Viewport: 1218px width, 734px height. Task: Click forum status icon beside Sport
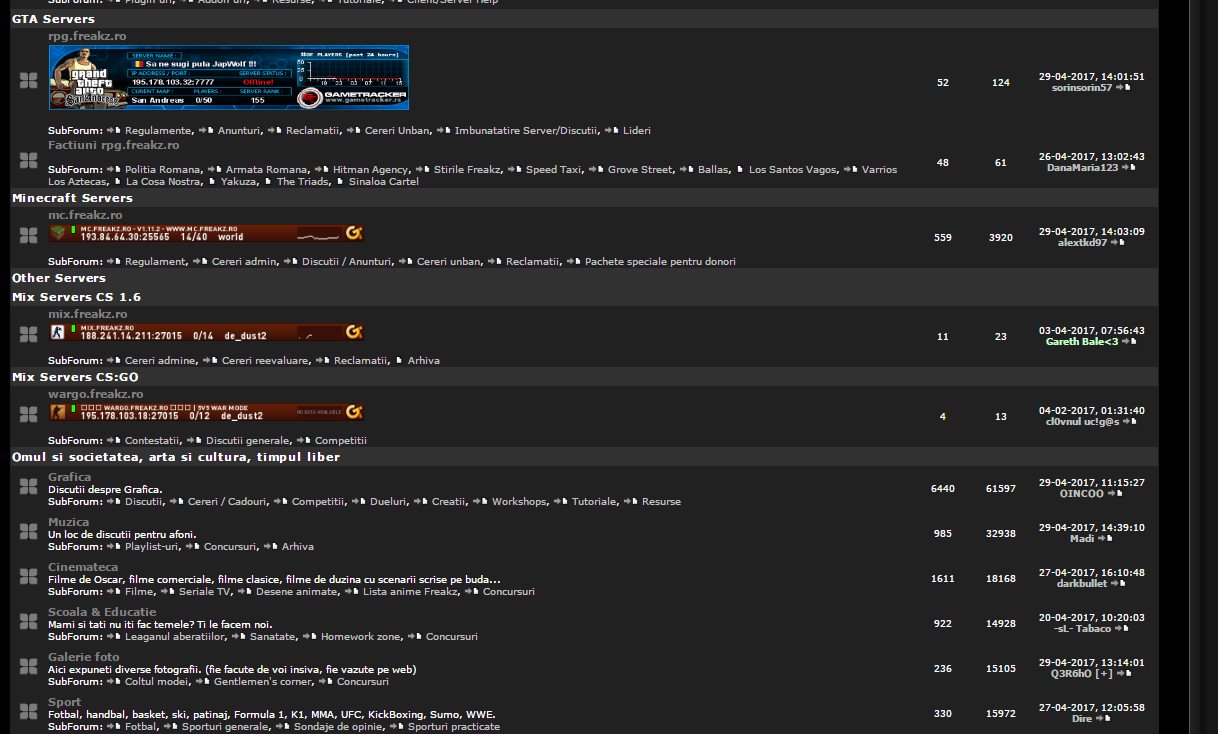tap(28, 712)
